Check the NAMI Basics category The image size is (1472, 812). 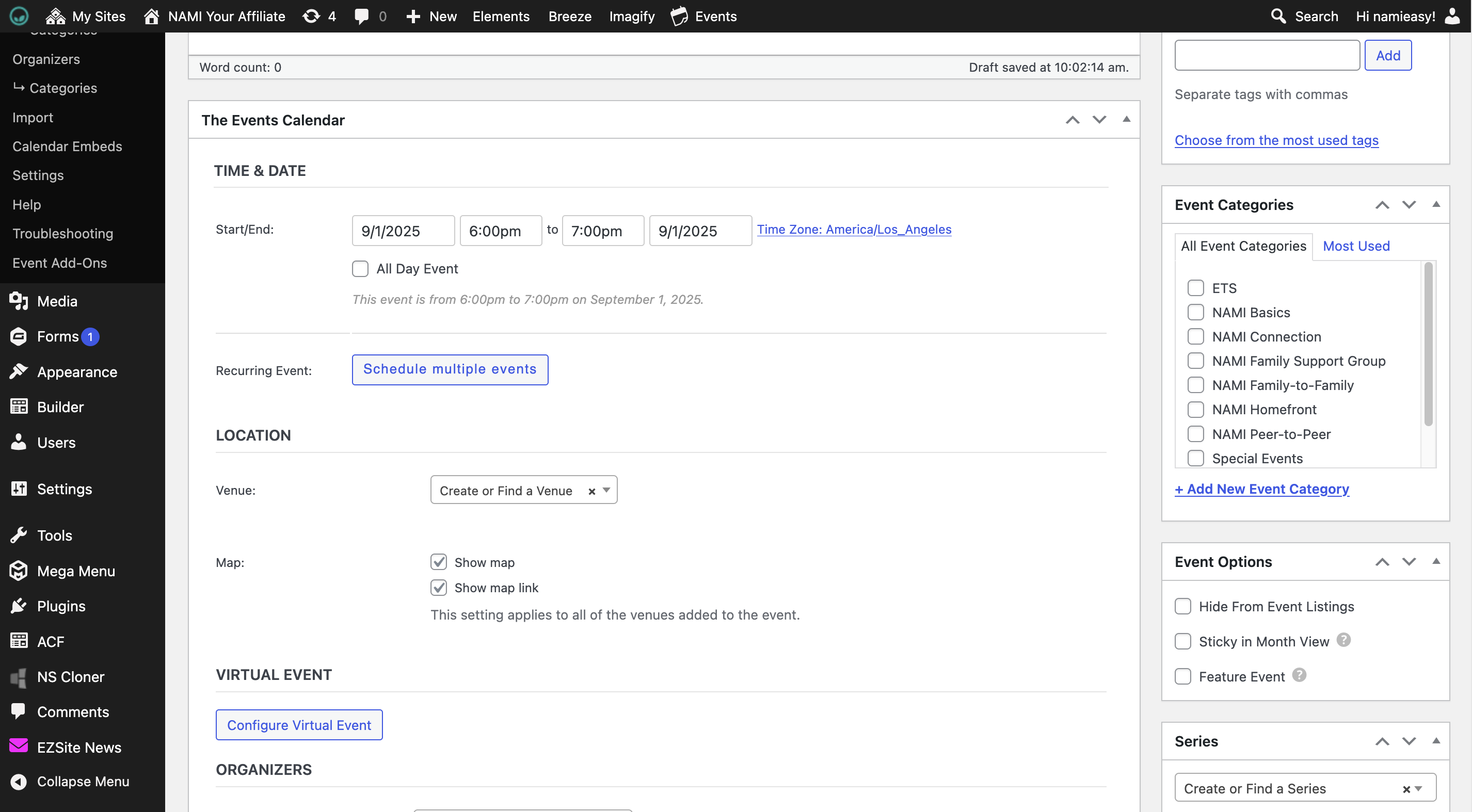(1195, 312)
